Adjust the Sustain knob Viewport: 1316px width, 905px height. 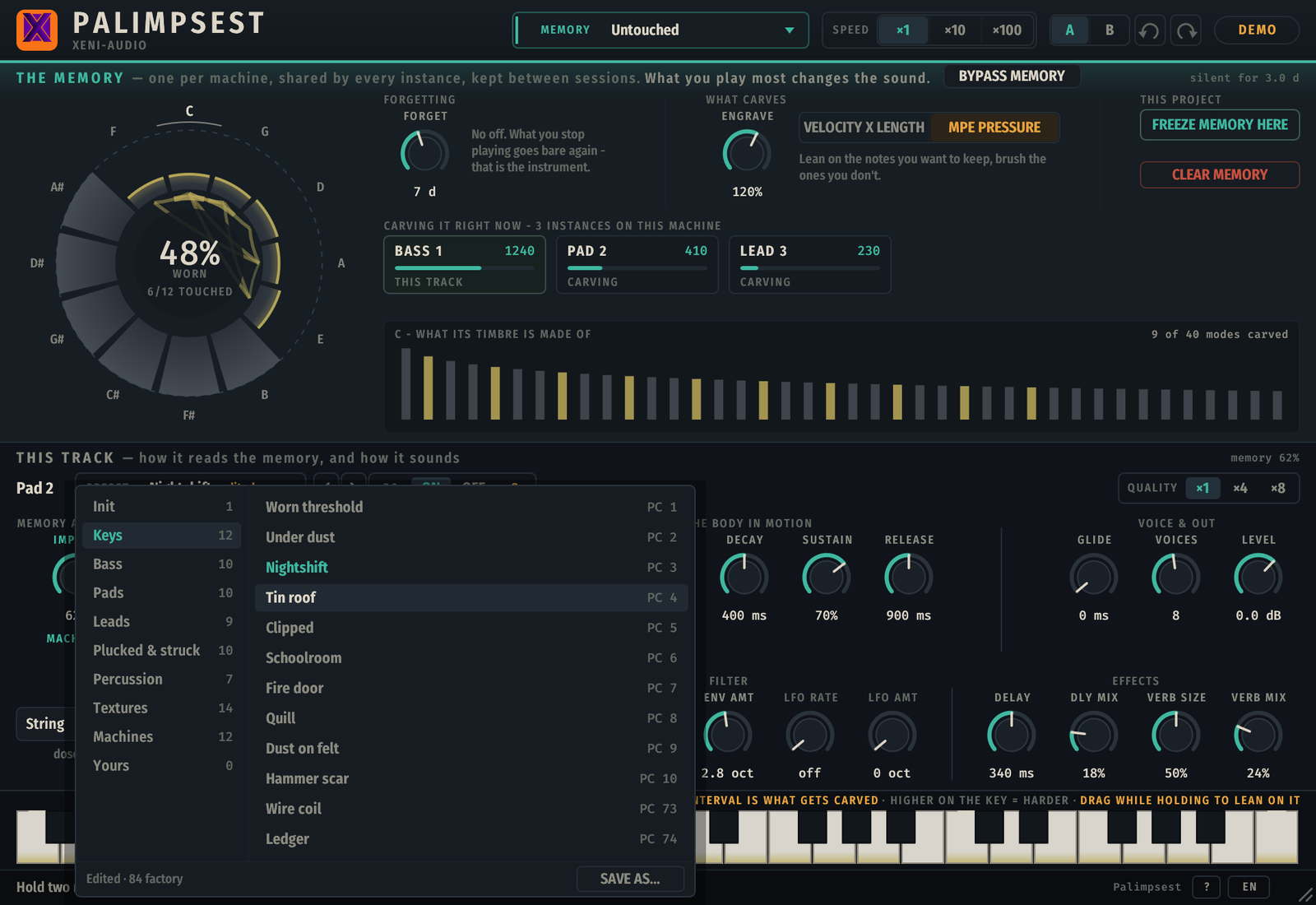(x=827, y=576)
